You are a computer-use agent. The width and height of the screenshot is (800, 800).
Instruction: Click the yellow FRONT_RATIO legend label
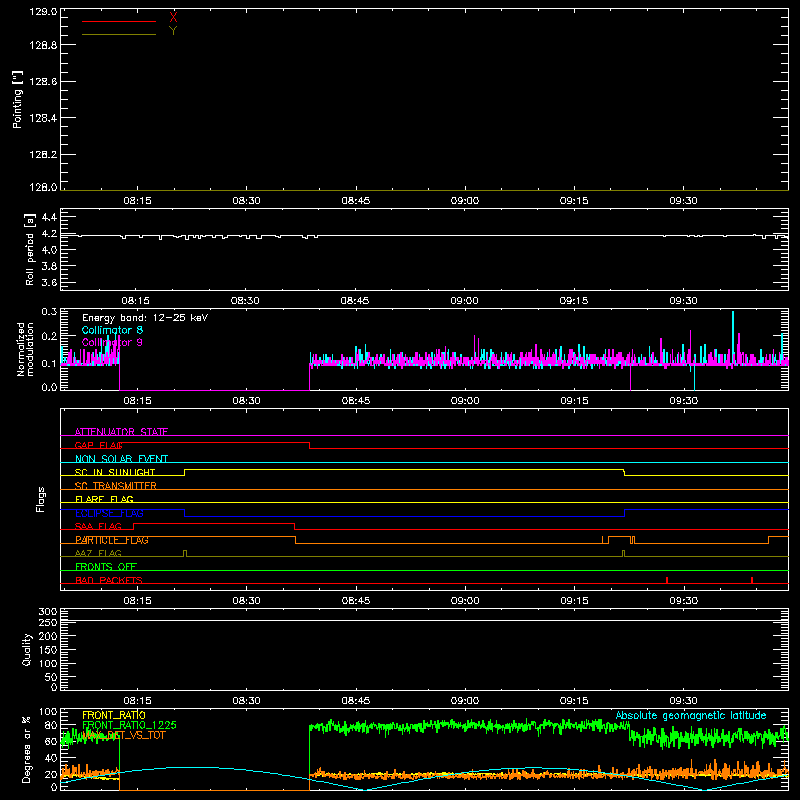click(114, 715)
